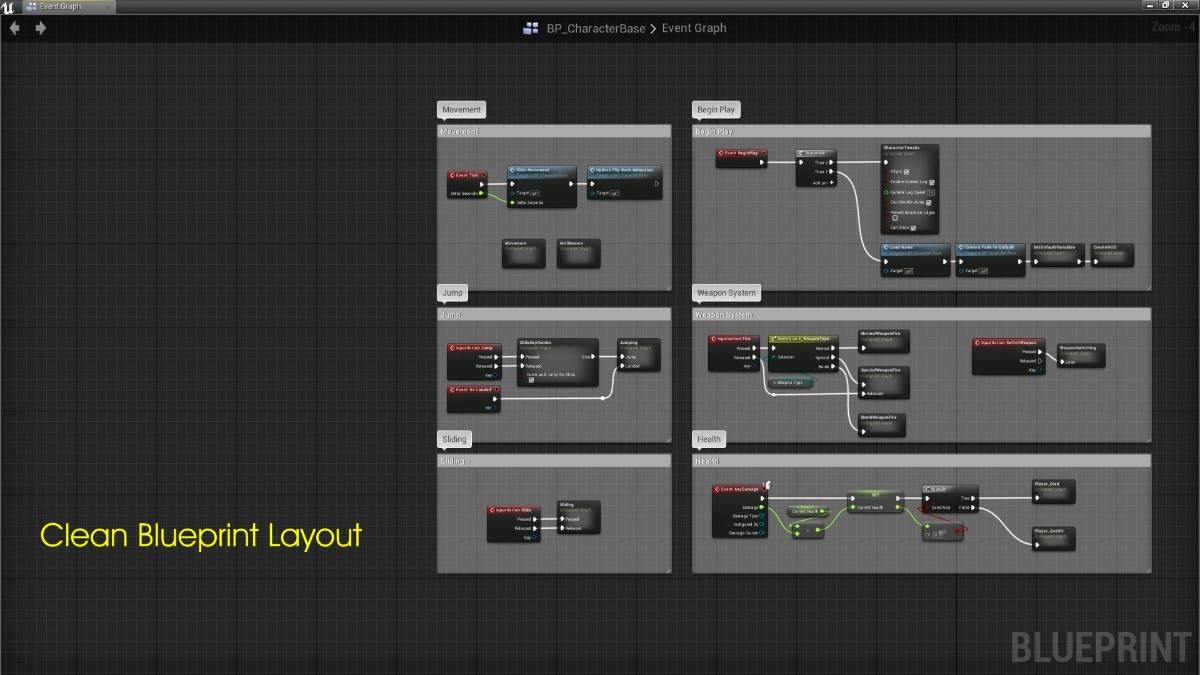Select the Switch on E_WeaponType node
The width and height of the screenshot is (1200, 675).
tap(804, 354)
